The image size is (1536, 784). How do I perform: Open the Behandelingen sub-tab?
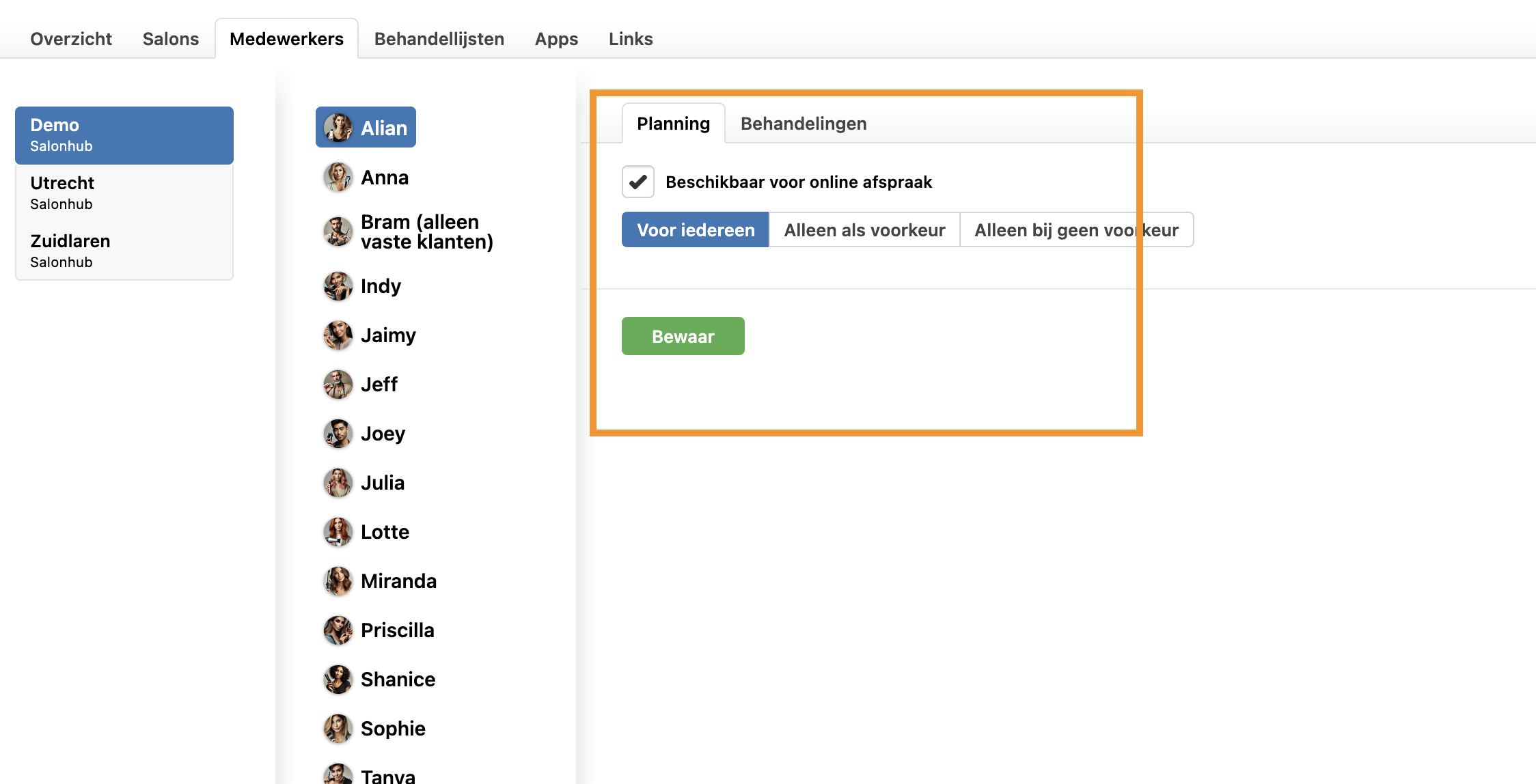tap(804, 124)
